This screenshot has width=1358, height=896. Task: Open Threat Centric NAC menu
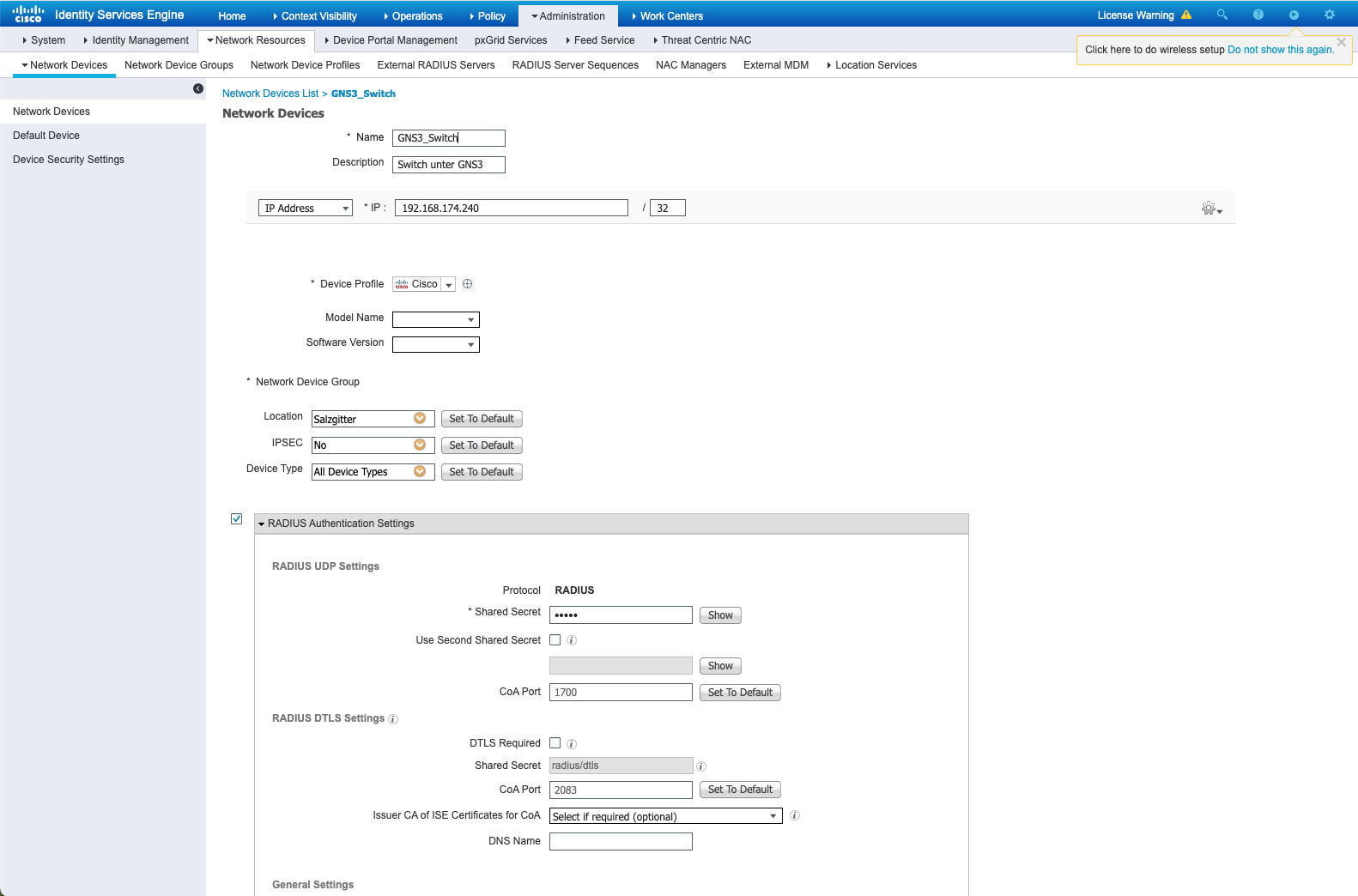[x=702, y=40]
